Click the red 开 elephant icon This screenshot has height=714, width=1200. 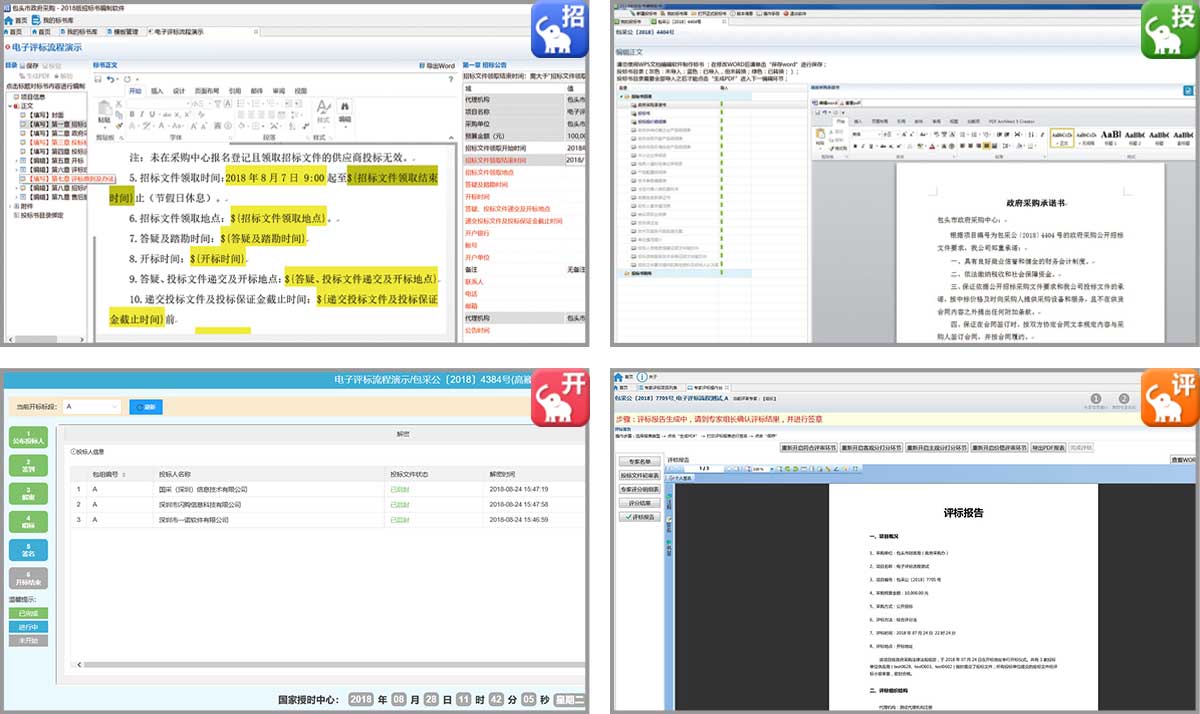(x=559, y=397)
